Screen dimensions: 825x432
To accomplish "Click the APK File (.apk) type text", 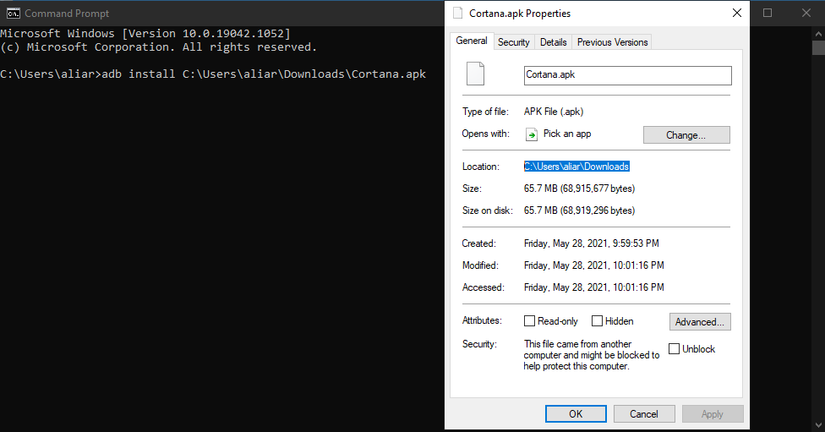I will (554, 112).
